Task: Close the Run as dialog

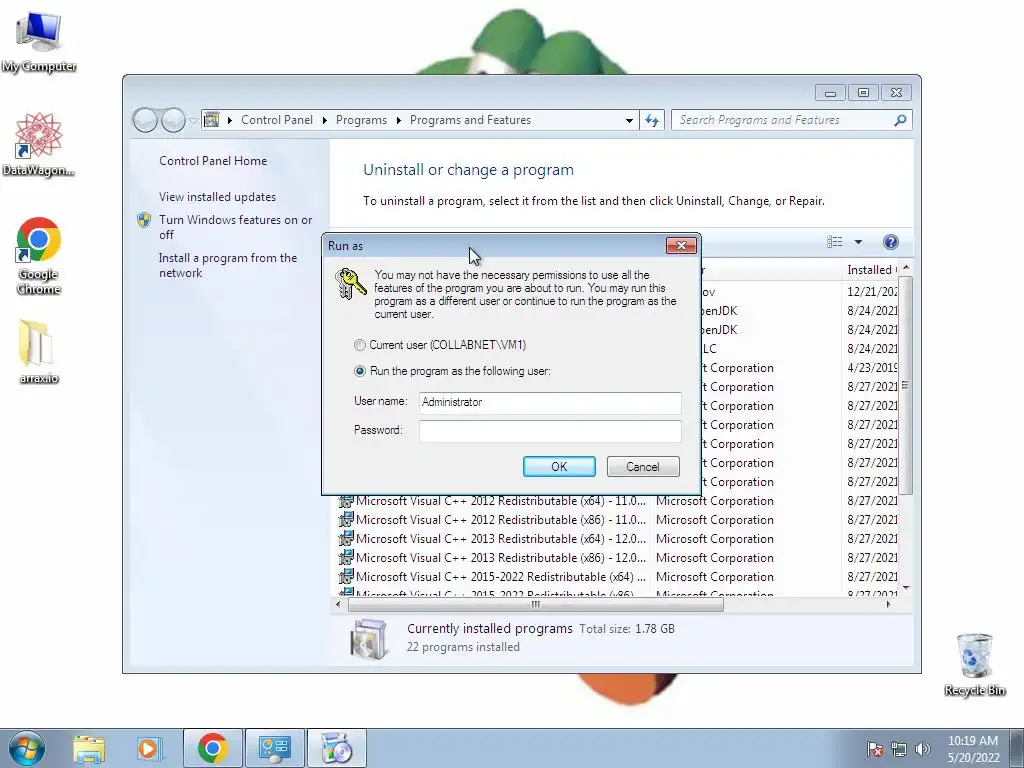Action: coord(681,246)
